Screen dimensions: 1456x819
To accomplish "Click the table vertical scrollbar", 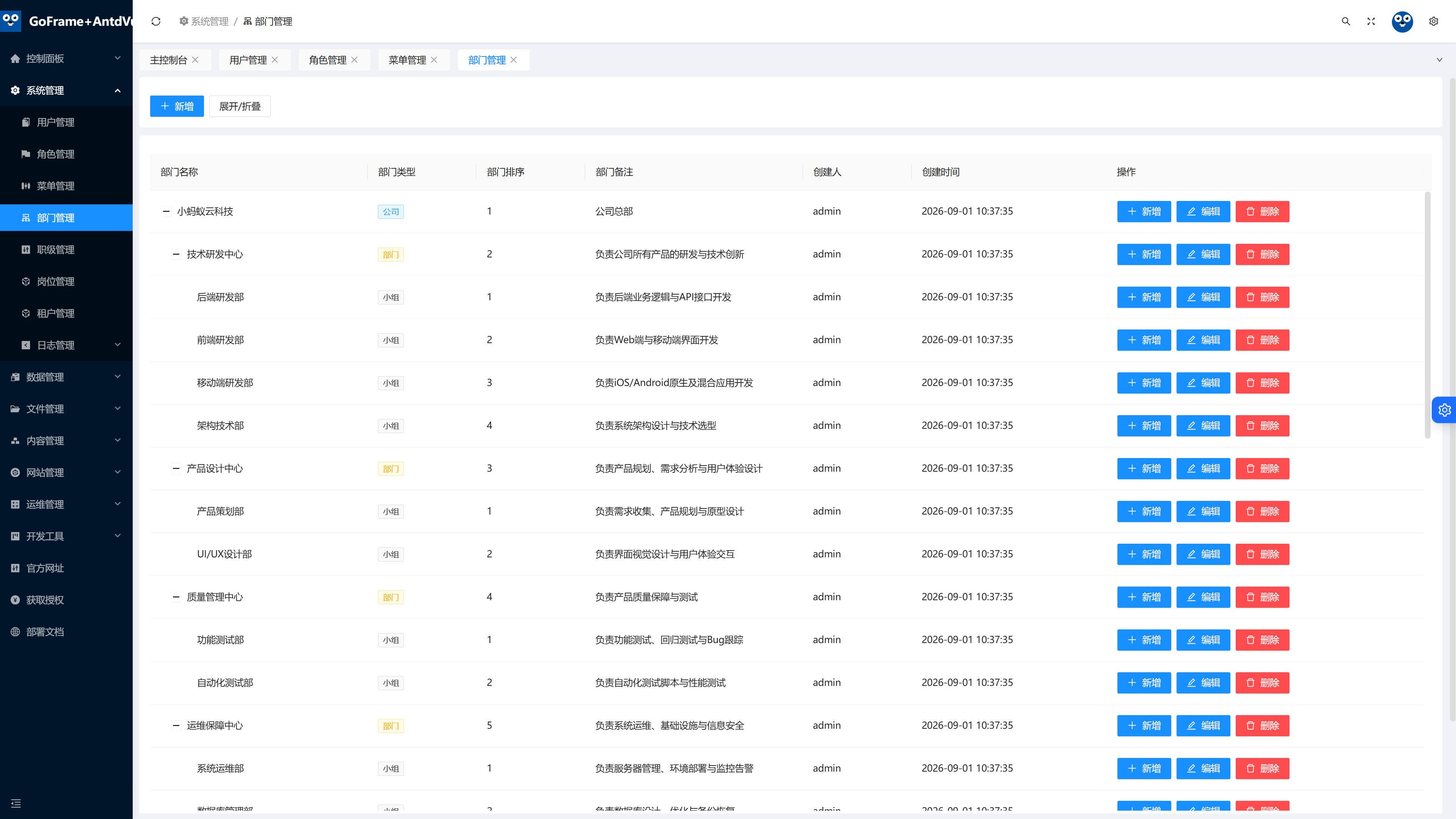I will click(1428, 315).
